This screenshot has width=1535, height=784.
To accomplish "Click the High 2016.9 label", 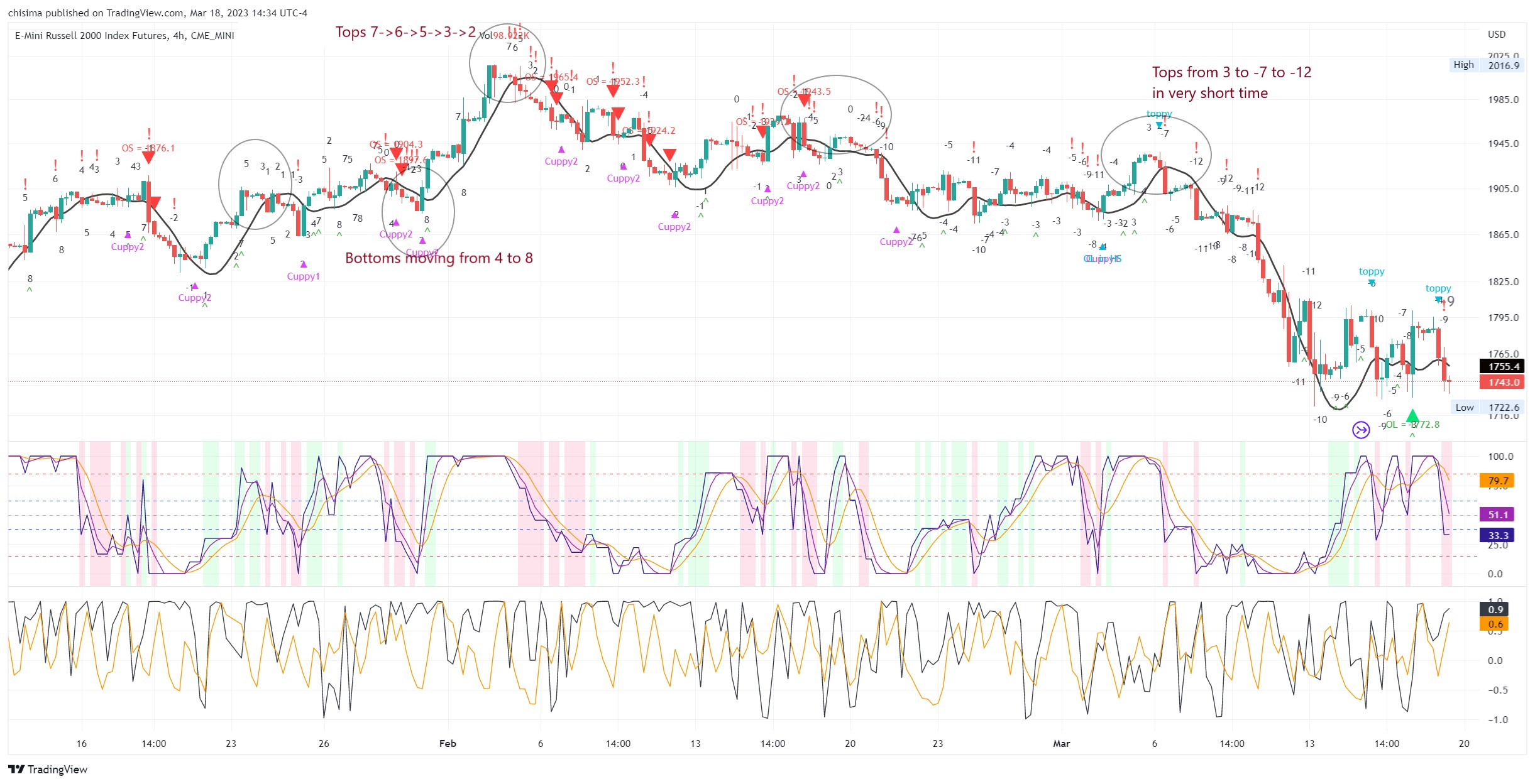I will coord(1487,65).
